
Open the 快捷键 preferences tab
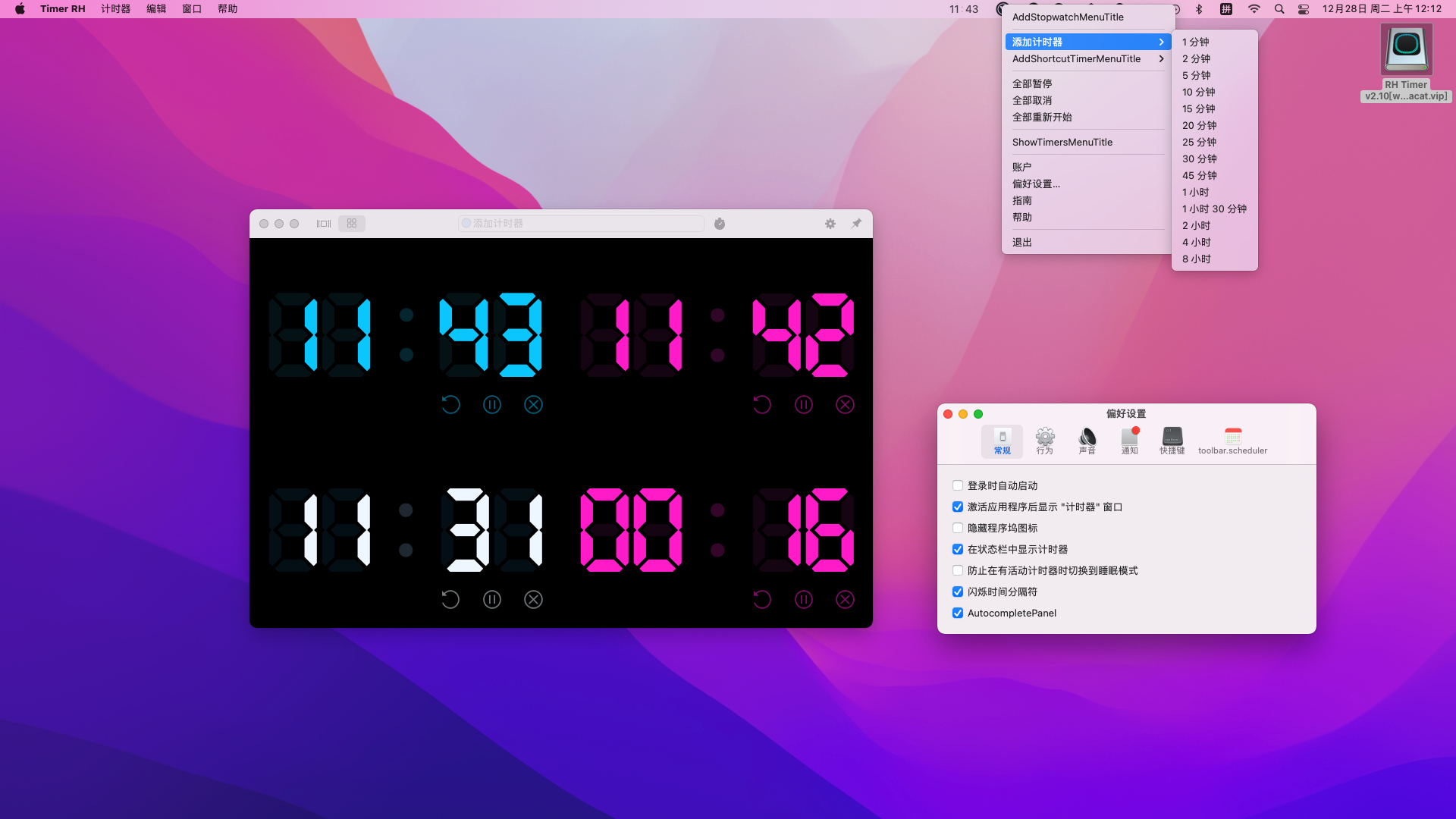click(1172, 441)
